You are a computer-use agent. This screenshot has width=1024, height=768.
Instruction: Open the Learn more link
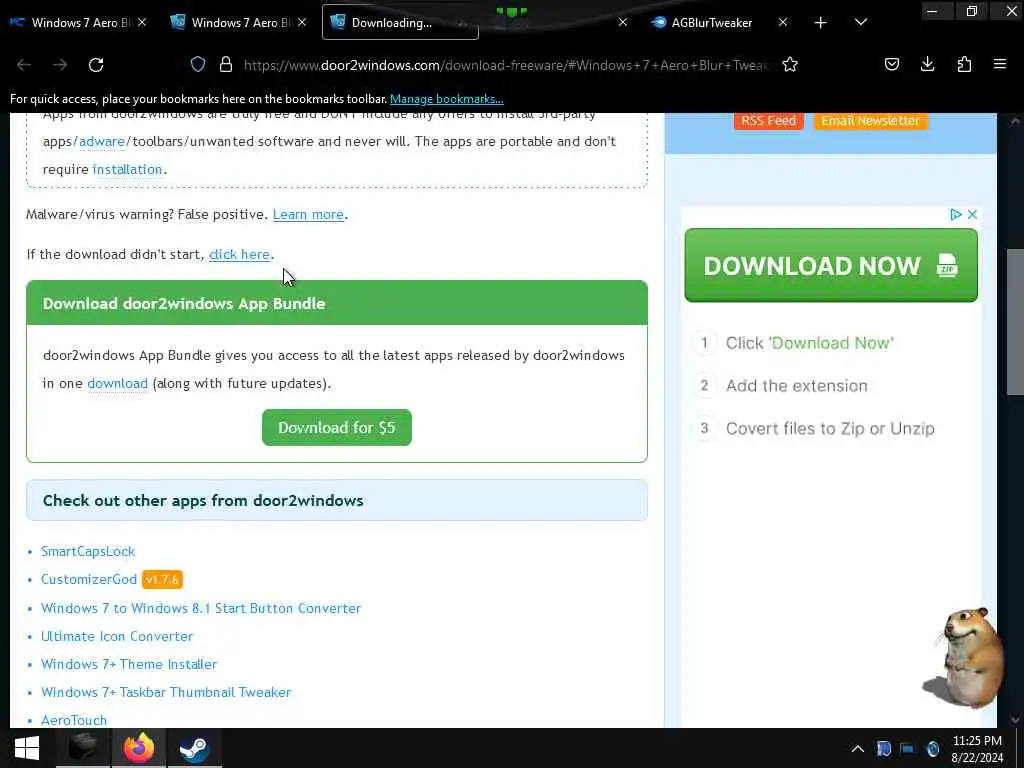(x=308, y=214)
